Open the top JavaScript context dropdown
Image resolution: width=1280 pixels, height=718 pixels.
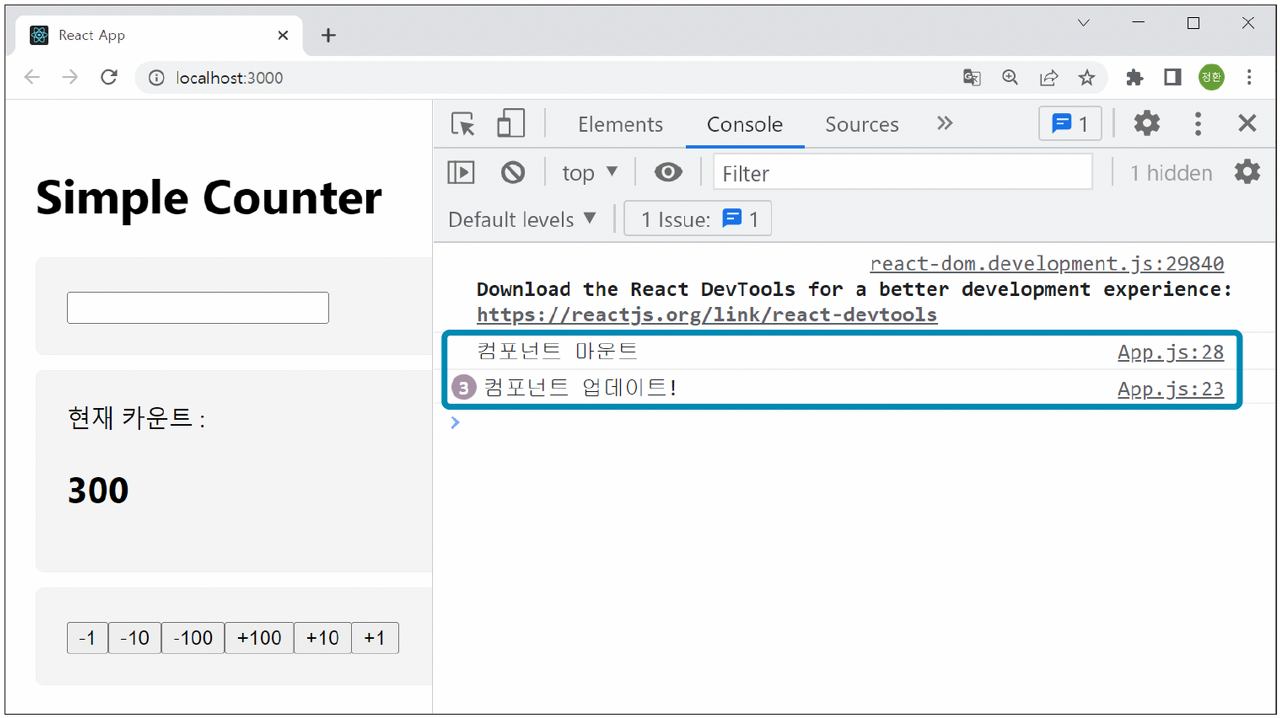point(590,172)
